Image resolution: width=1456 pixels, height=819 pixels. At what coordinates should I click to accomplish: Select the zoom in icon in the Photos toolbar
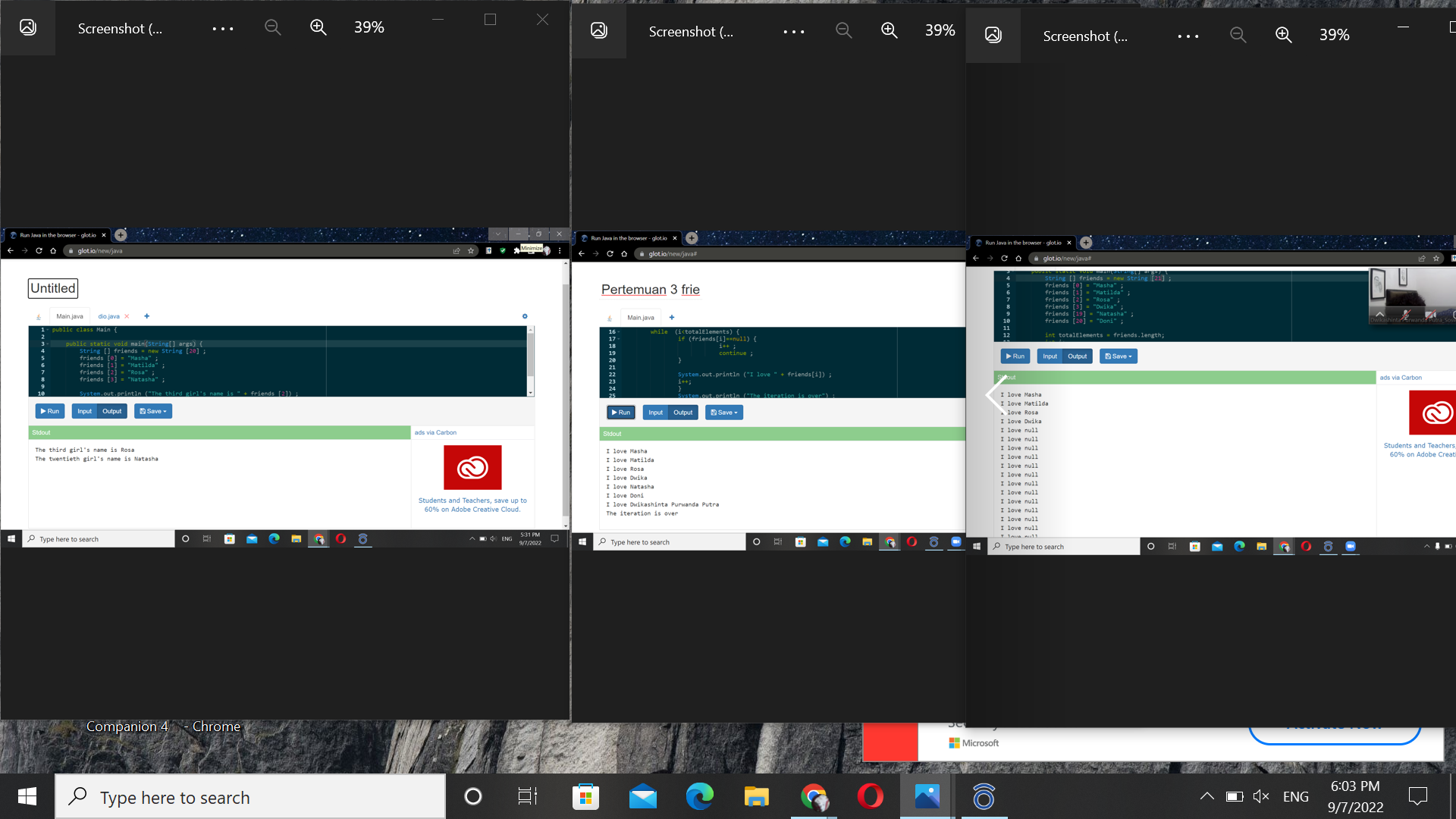pyautogui.click(x=318, y=27)
